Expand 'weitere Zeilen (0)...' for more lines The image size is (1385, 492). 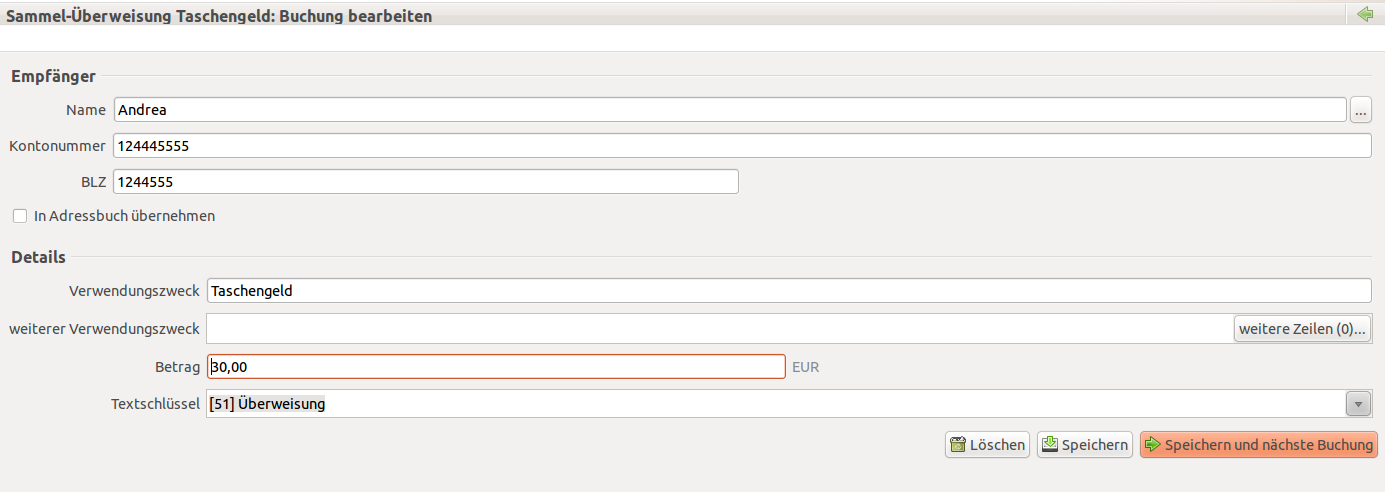[x=1302, y=329]
